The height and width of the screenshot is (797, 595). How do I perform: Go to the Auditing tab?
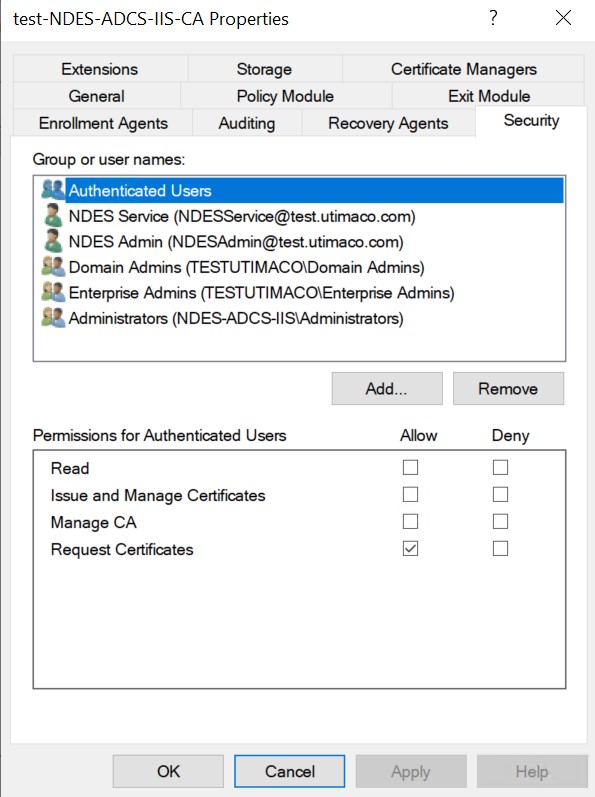click(247, 123)
